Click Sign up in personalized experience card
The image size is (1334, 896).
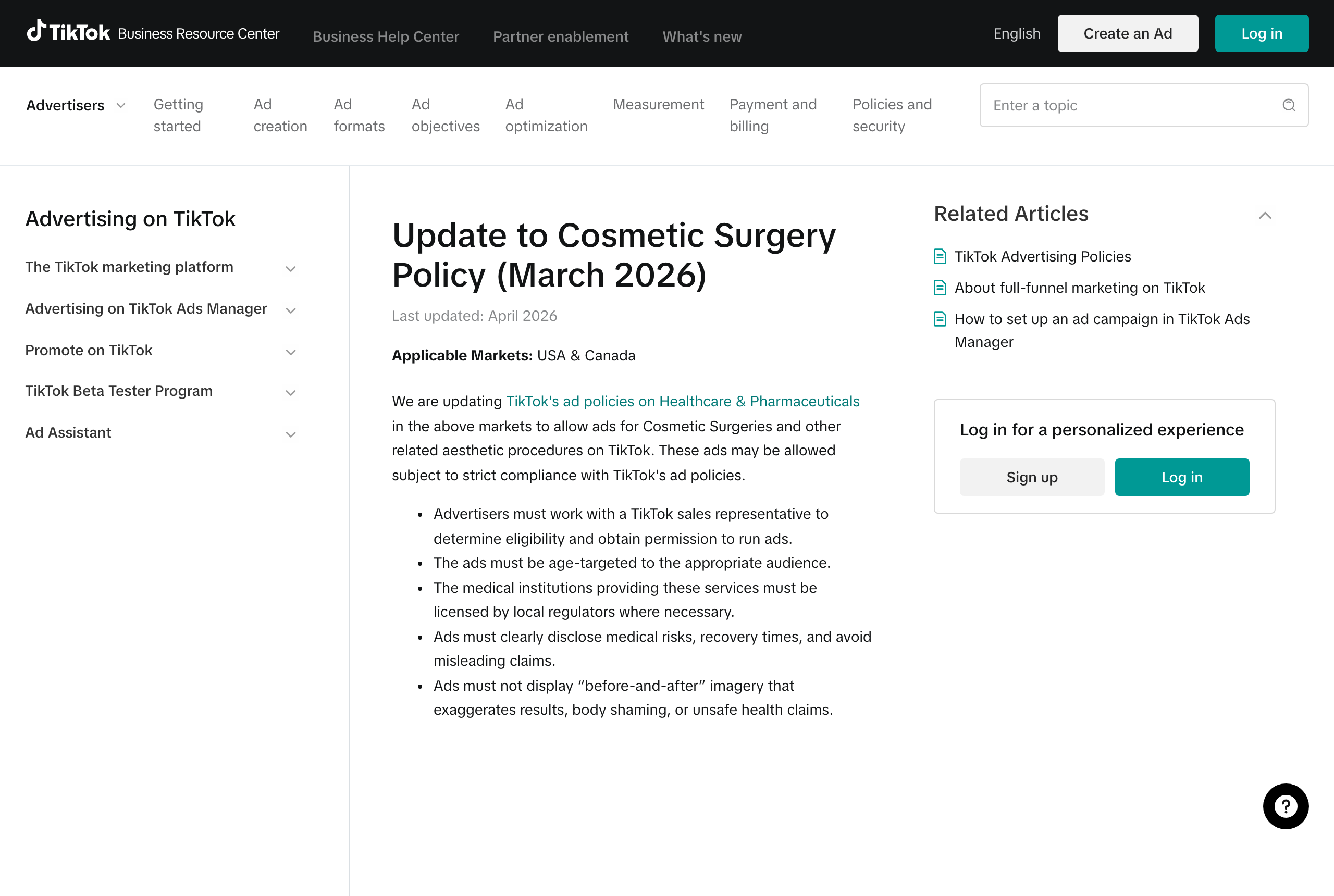(x=1032, y=477)
